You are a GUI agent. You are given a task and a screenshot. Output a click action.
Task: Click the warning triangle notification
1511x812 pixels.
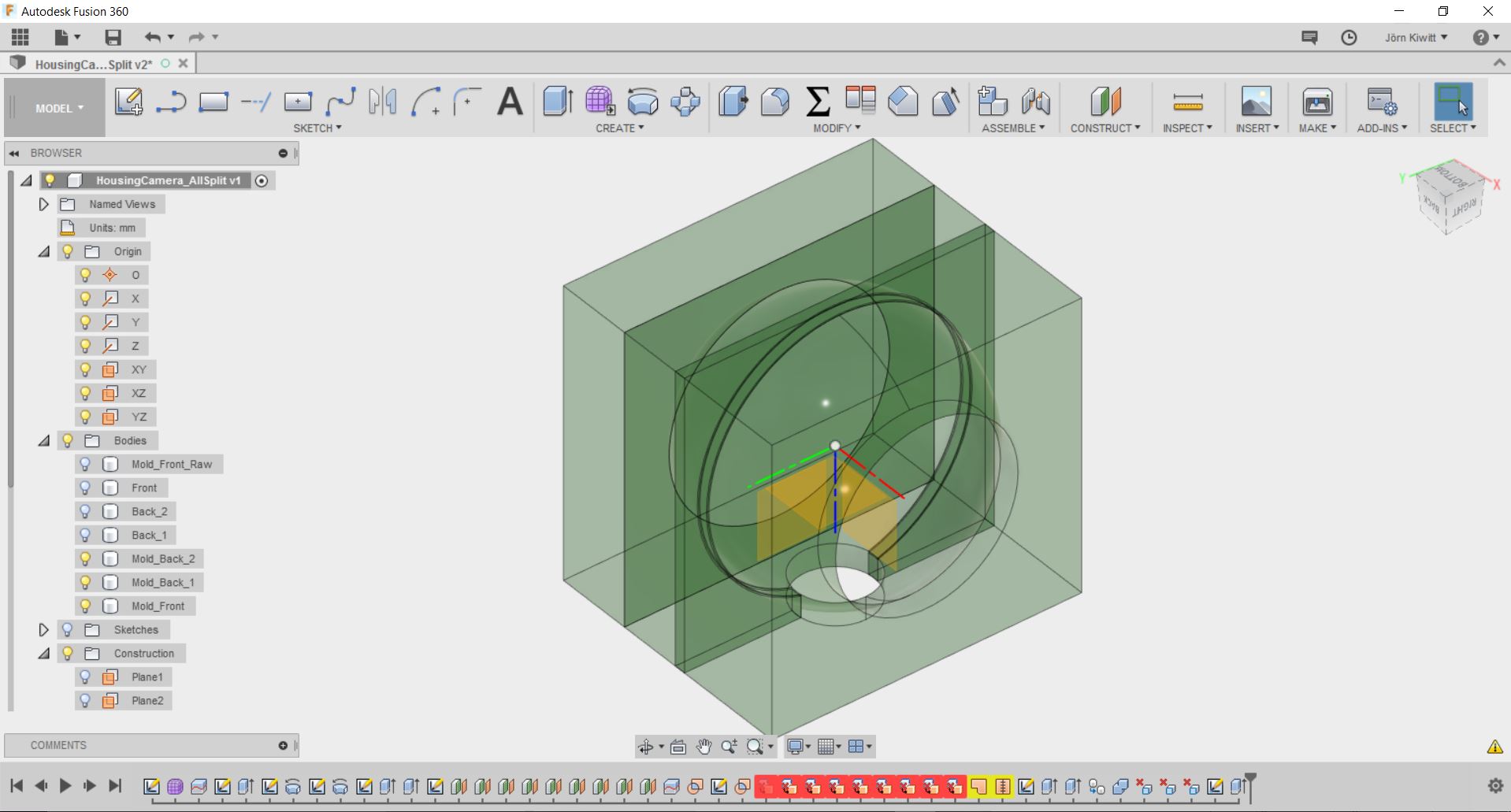tap(1494, 747)
